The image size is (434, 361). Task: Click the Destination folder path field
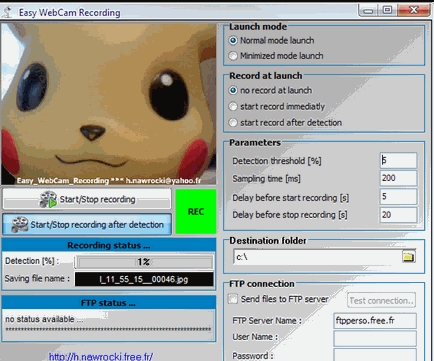[317, 257]
